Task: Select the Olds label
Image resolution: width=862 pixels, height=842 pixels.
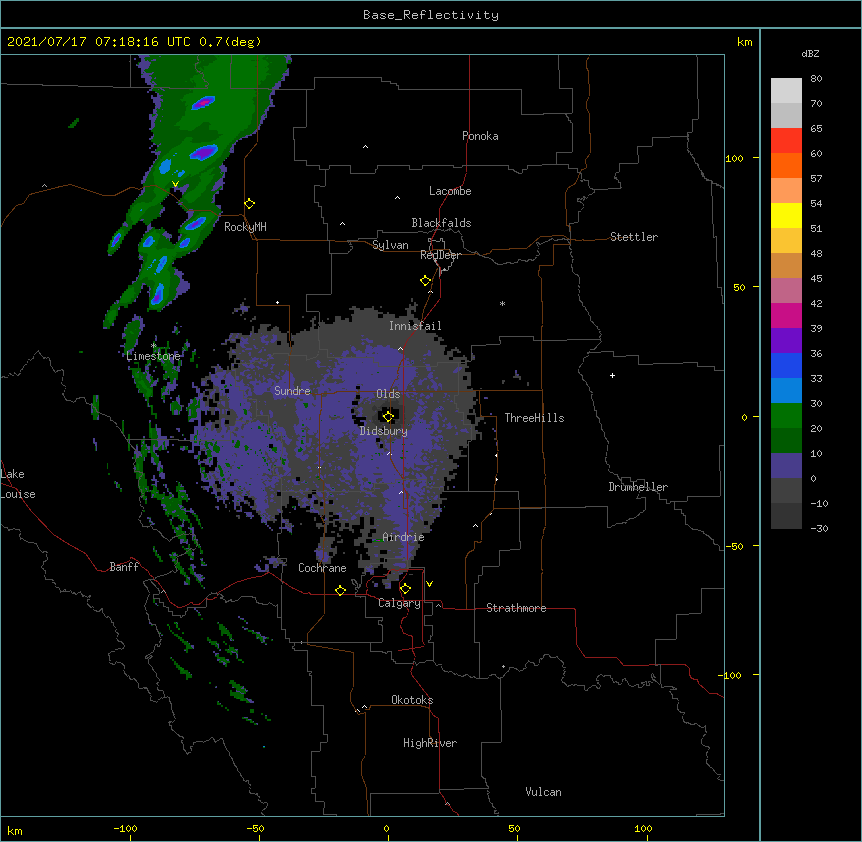Action: tap(388, 394)
